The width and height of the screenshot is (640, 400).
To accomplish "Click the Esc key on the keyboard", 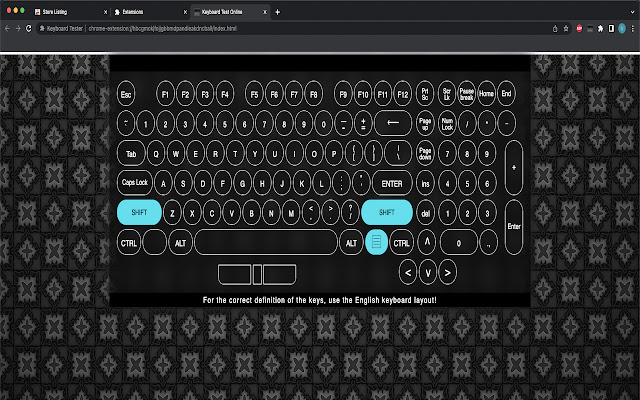I will point(126,94).
